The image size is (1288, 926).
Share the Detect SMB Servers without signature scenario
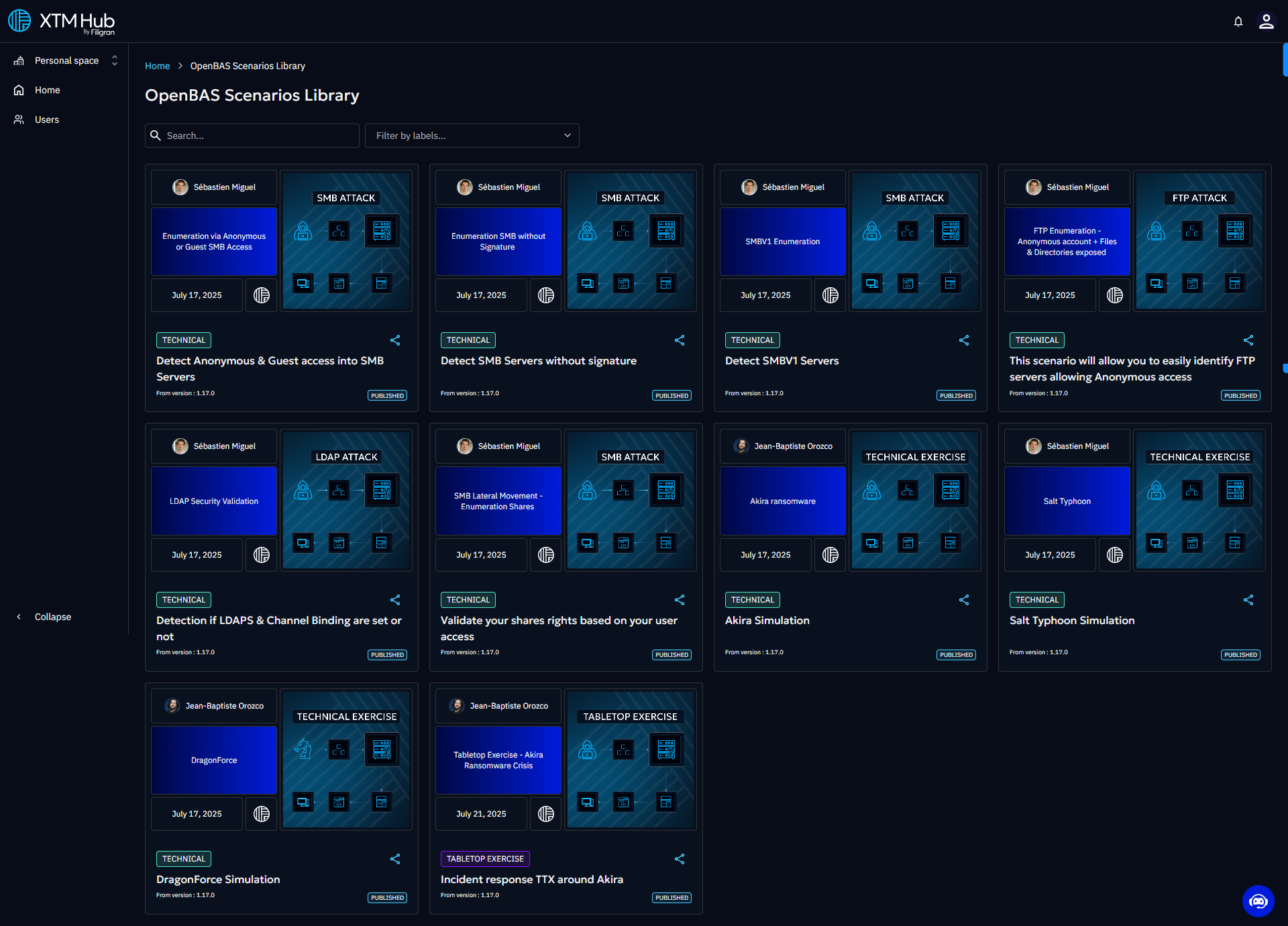click(x=680, y=340)
